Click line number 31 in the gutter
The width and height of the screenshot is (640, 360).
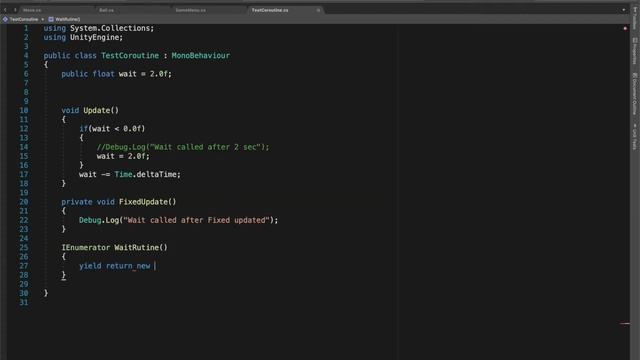pyautogui.click(x=24, y=302)
